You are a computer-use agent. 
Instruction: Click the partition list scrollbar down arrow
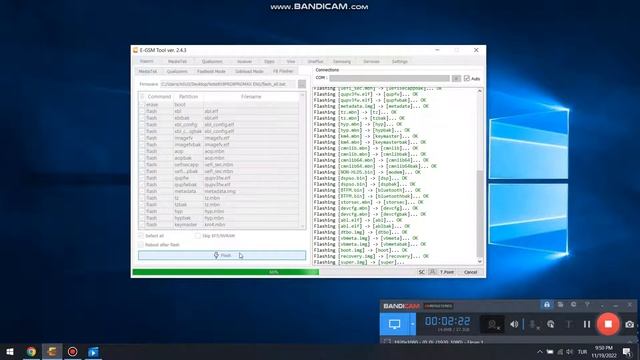pyautogui.click(x=302, y=227)
